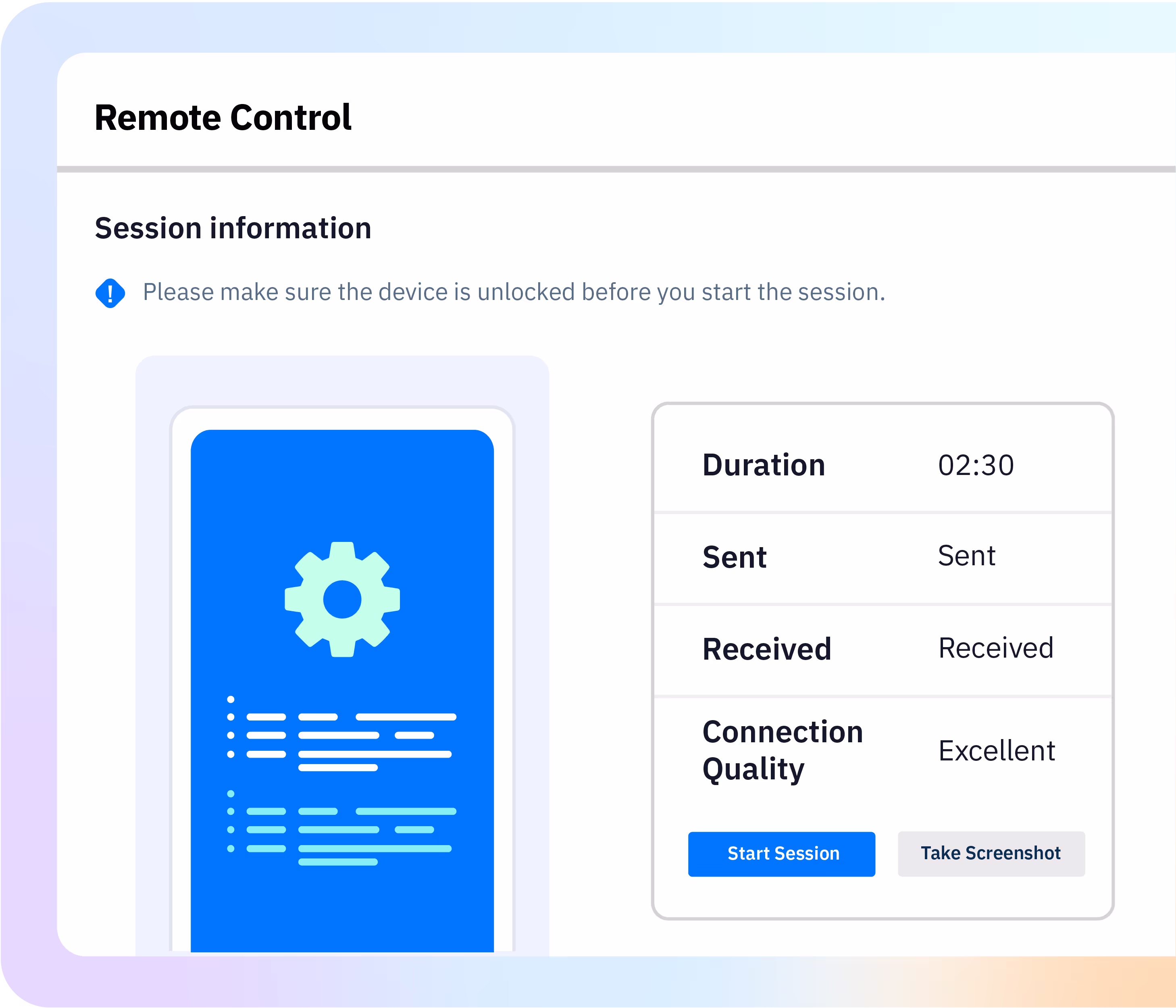Viewport: 1176px width, 1008px height.
Task: Click the device unlocked notice text
Action: [514, 292]
